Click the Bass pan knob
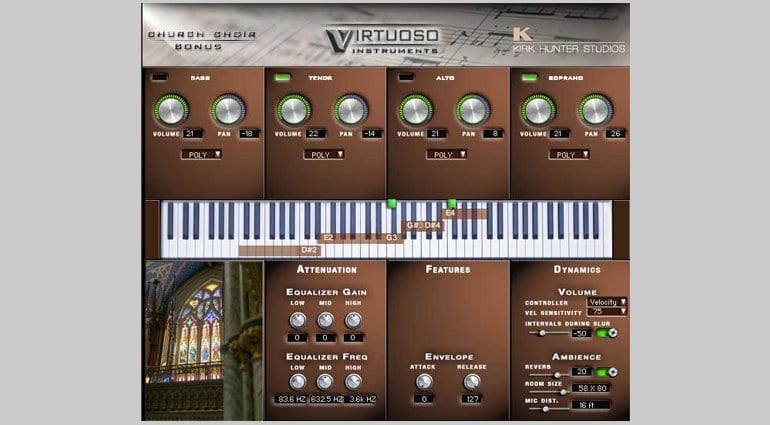Image resolution: width=770 pixels, height=425 pixels. [228, 110]
